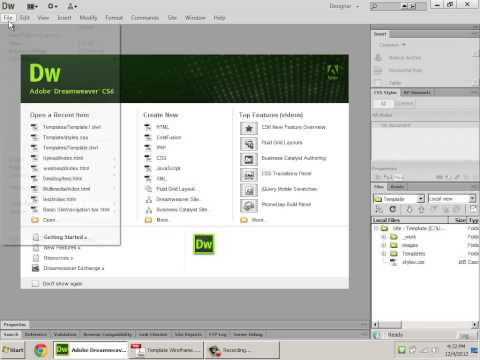This screenshot has height=360, width=480.
Task: Click the JavaScript file icon under Create New
Action: [148, 168]
